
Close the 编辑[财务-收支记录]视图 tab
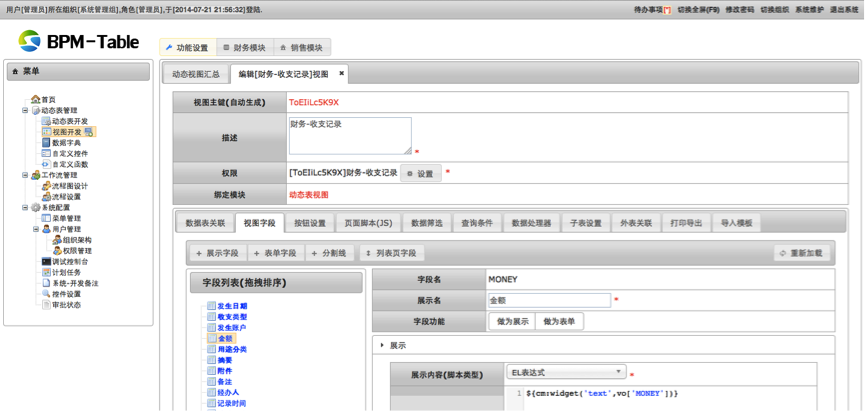click(341, 73)
